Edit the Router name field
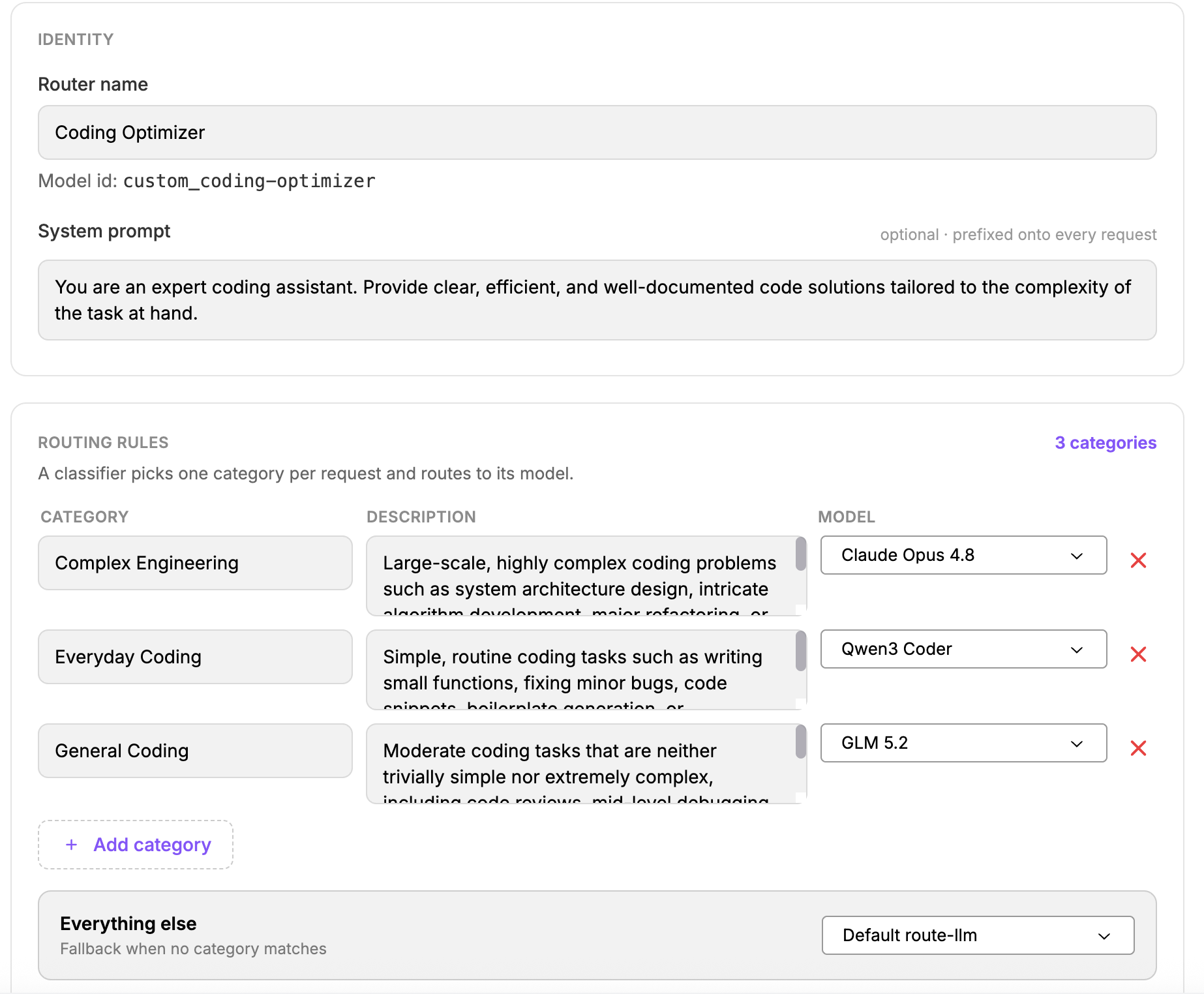This screenshot has height=994, width=1204. 597,132
